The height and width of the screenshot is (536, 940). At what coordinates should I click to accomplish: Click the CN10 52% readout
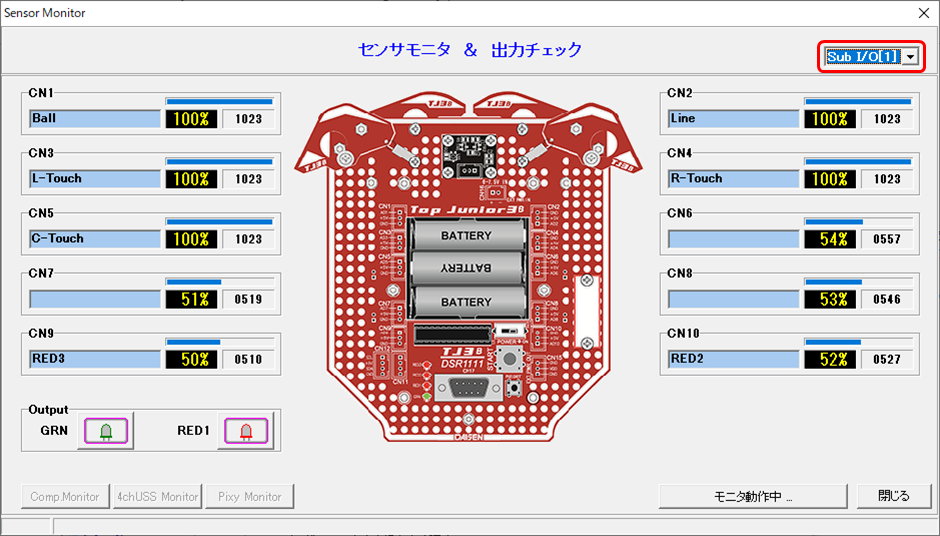click(830, 359)
